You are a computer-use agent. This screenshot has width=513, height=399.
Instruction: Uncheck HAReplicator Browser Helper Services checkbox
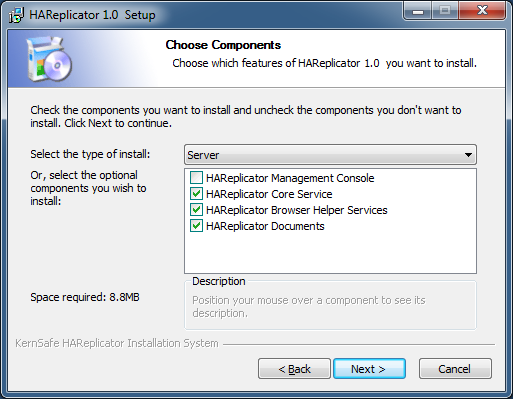(196, 210)
